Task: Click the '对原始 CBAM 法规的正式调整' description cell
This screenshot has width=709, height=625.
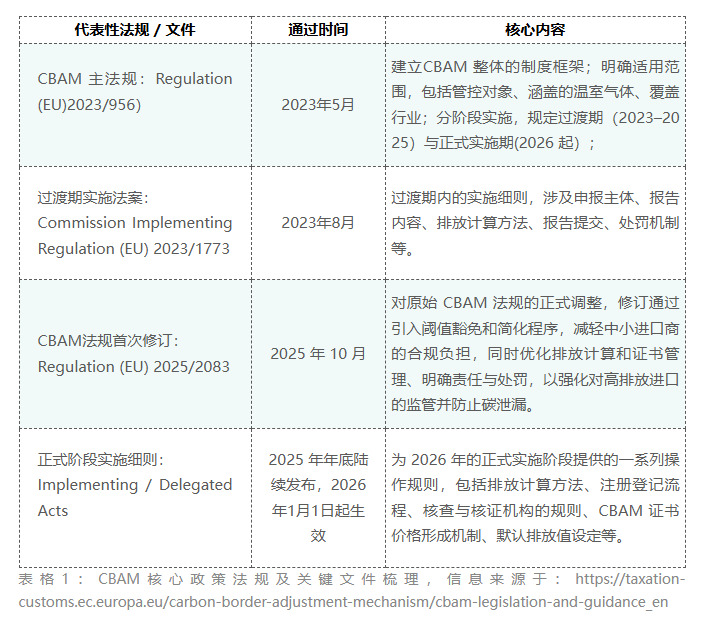Action: [535, 354]
